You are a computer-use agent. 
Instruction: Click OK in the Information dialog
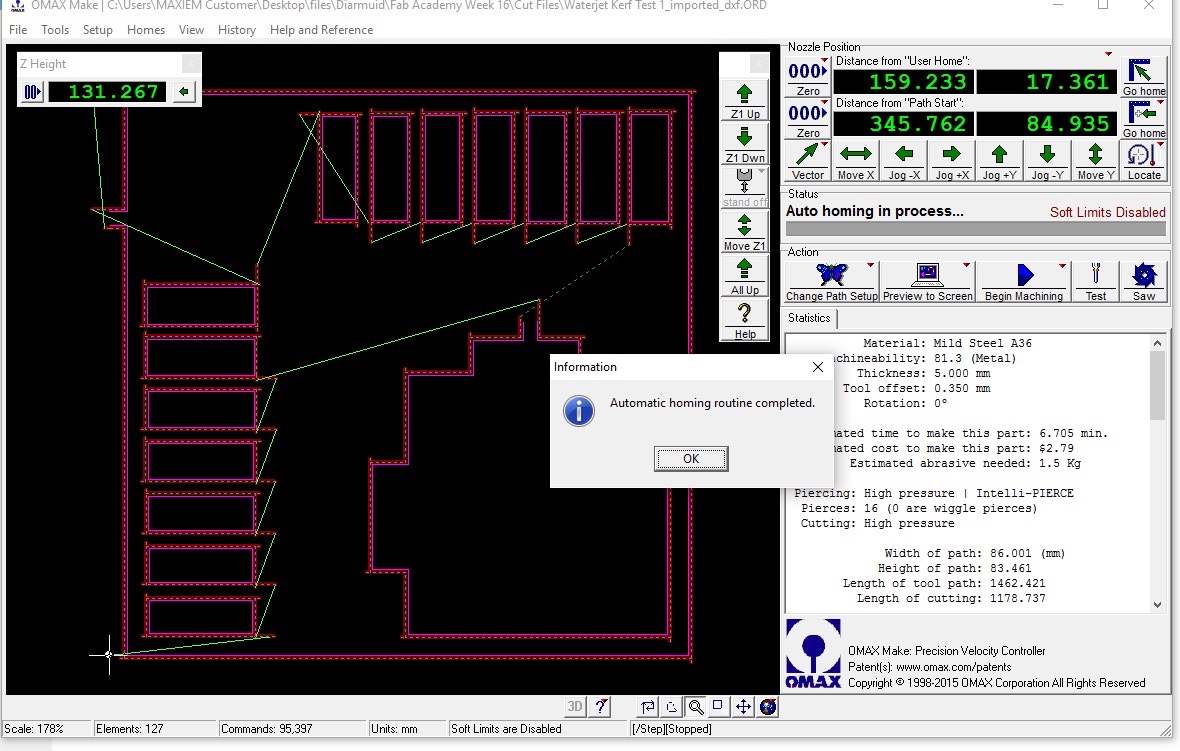[x=691, y=458]
